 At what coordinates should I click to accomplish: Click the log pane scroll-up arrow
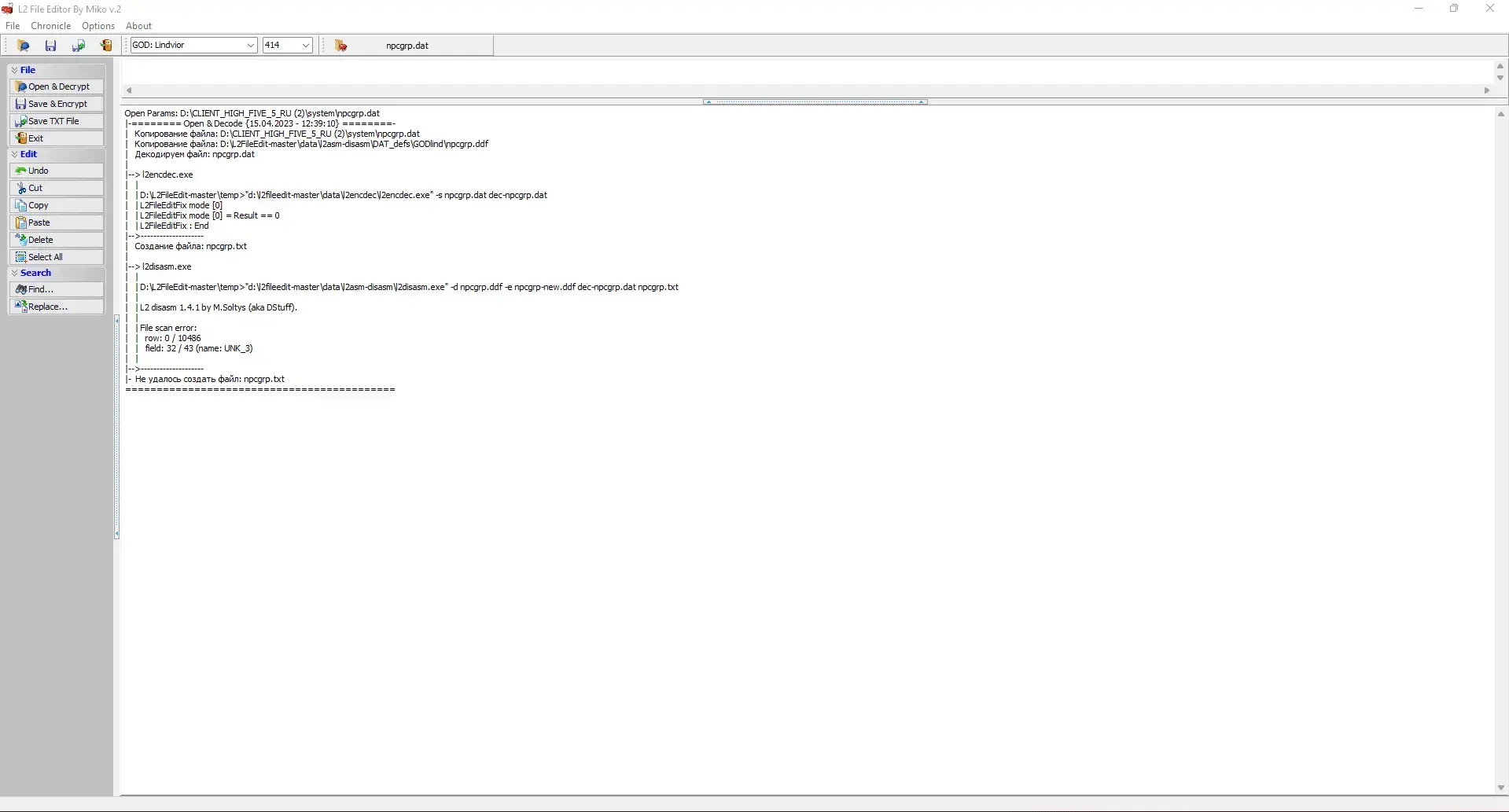point(1500,115)
